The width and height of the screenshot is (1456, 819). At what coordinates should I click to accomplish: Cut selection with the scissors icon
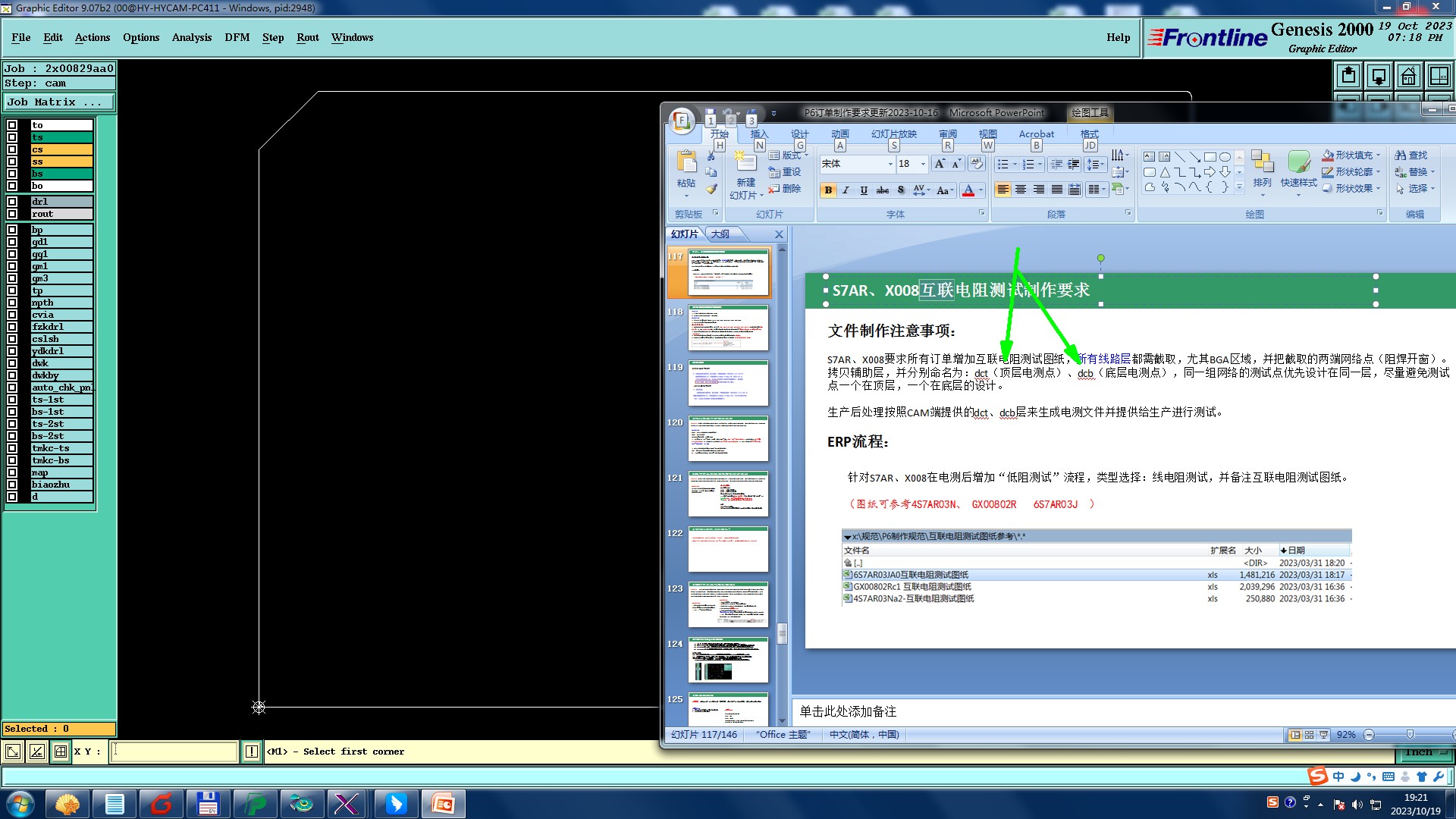[x=711, y=156]
